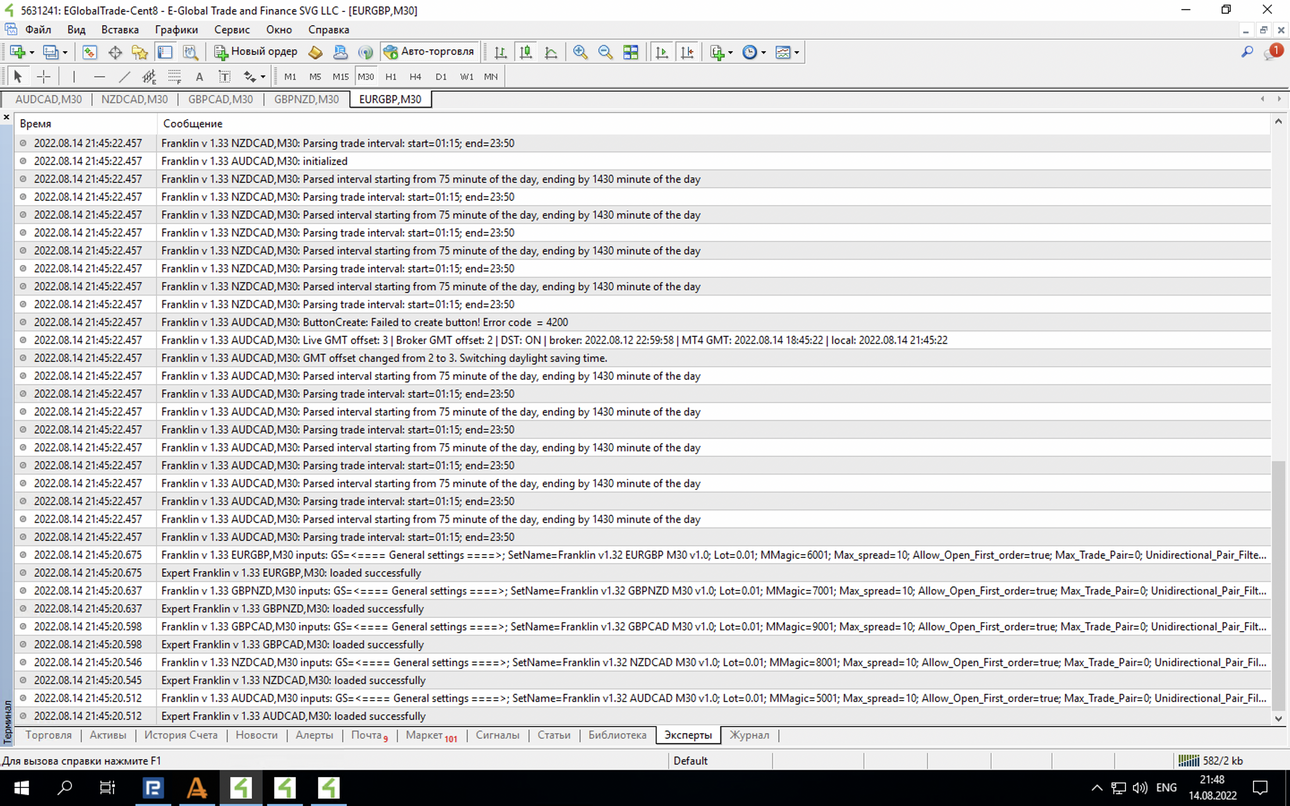Open the indicators list dropdown
This screenshot has width=1290, height=806.
click(721, 52)
